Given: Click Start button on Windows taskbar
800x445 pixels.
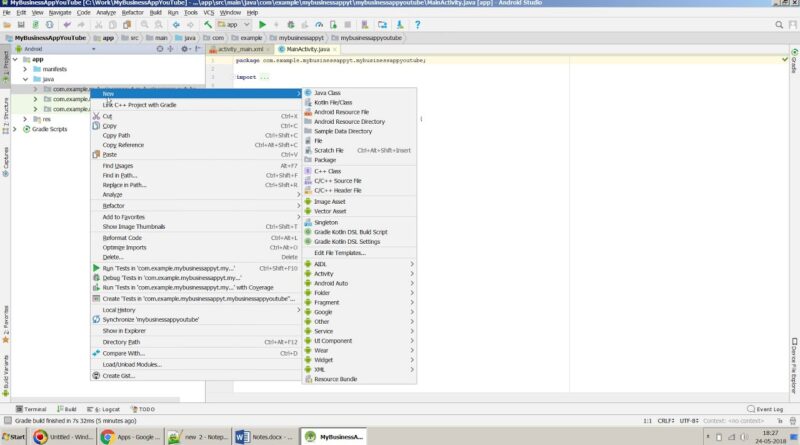Looking at the screenshot, I should pos(14,437).
